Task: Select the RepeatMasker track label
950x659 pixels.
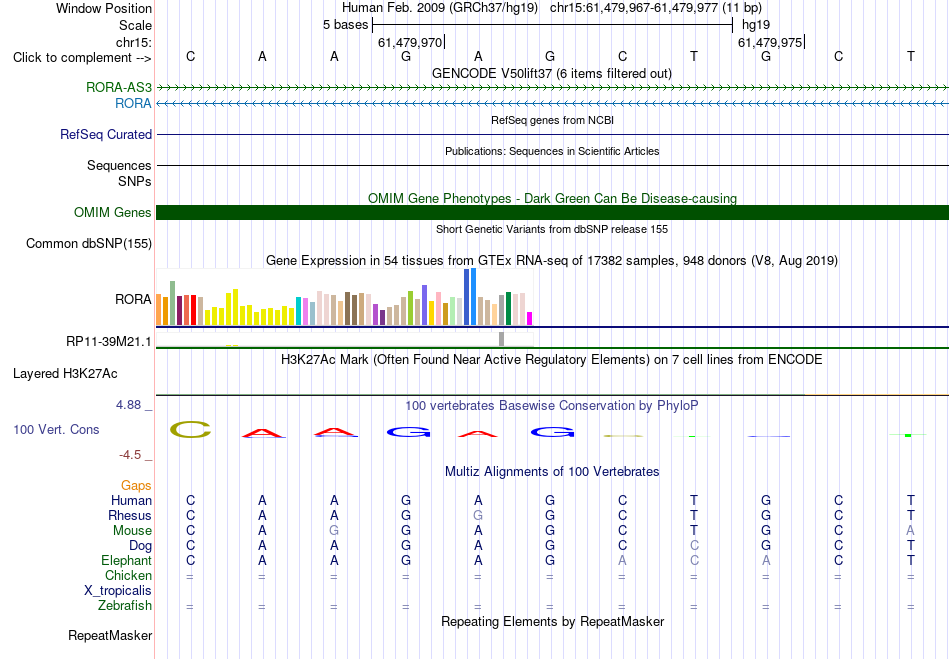Action: [x=110, y=635]
